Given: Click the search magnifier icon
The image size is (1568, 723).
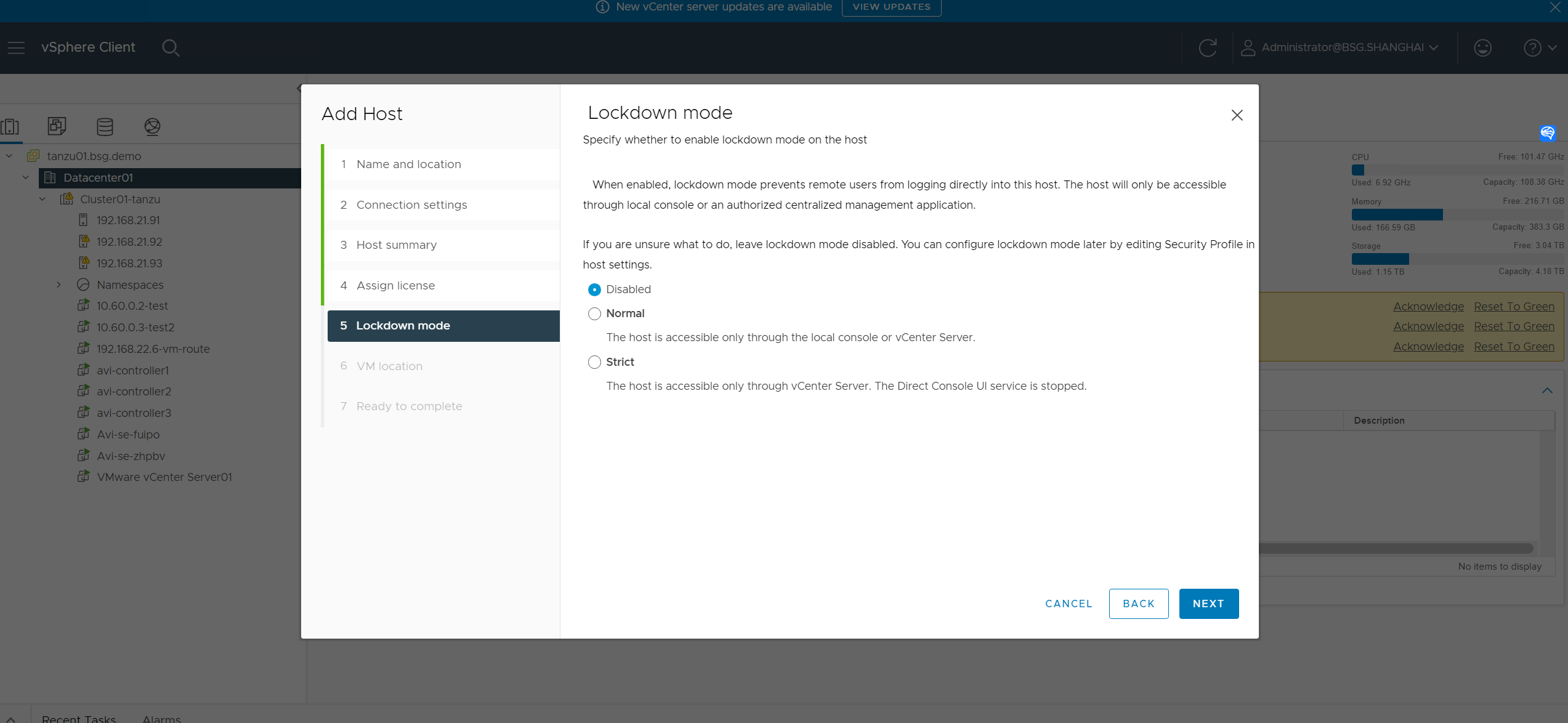Looking at the screenshot, I should click(171, 47).
